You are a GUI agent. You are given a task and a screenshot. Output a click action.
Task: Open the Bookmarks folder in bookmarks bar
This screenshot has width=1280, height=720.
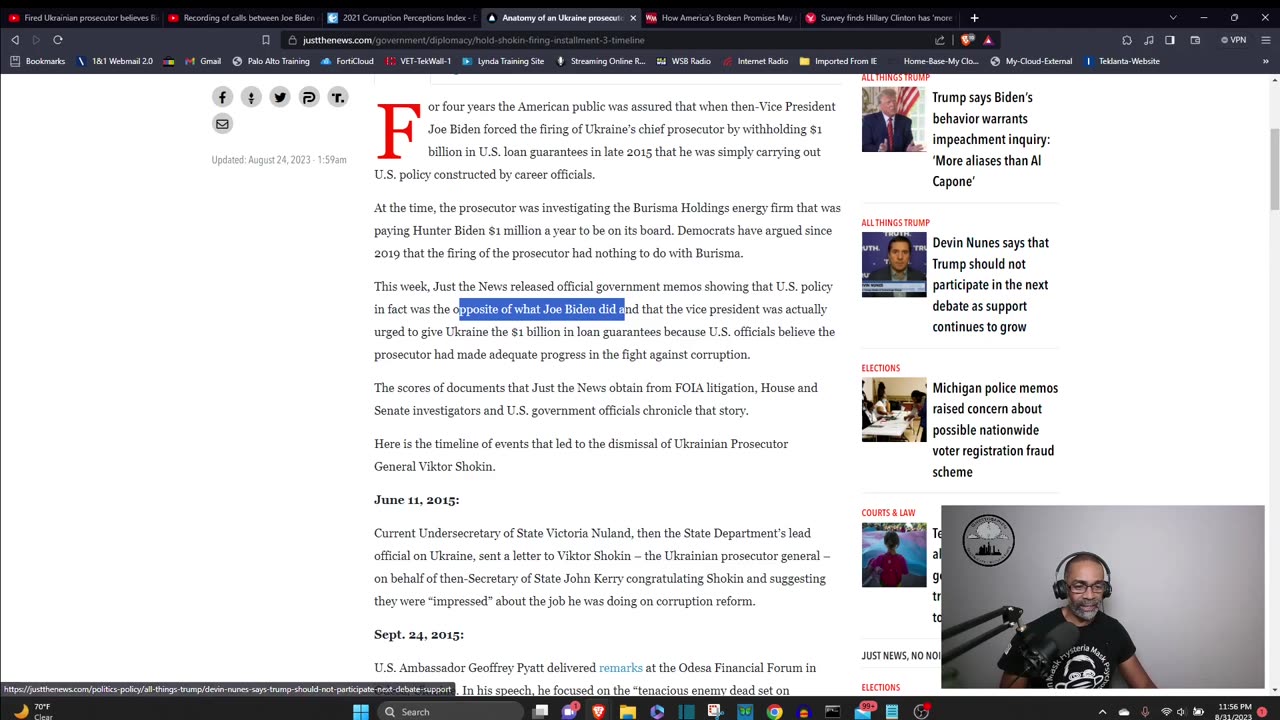(x=39, y=61)
